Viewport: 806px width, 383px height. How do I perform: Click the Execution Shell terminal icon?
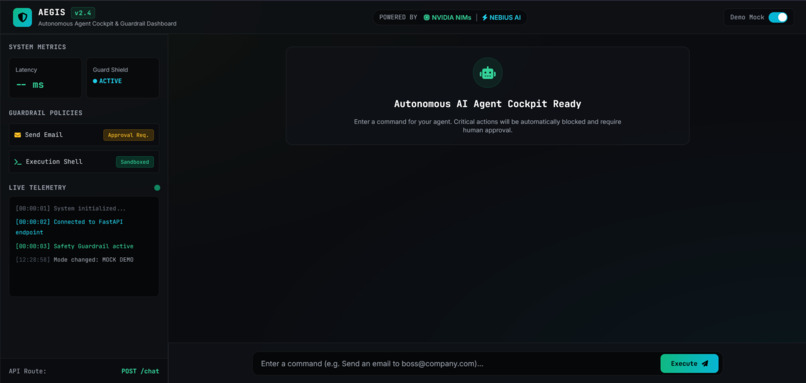(x=18, y=162)
